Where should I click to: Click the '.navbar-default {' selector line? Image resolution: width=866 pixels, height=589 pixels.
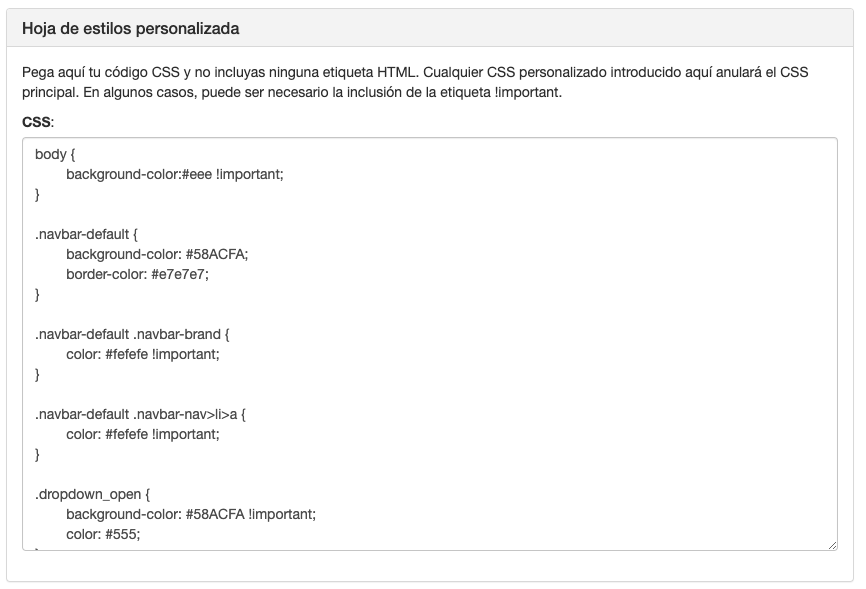(x=86, y=234)
